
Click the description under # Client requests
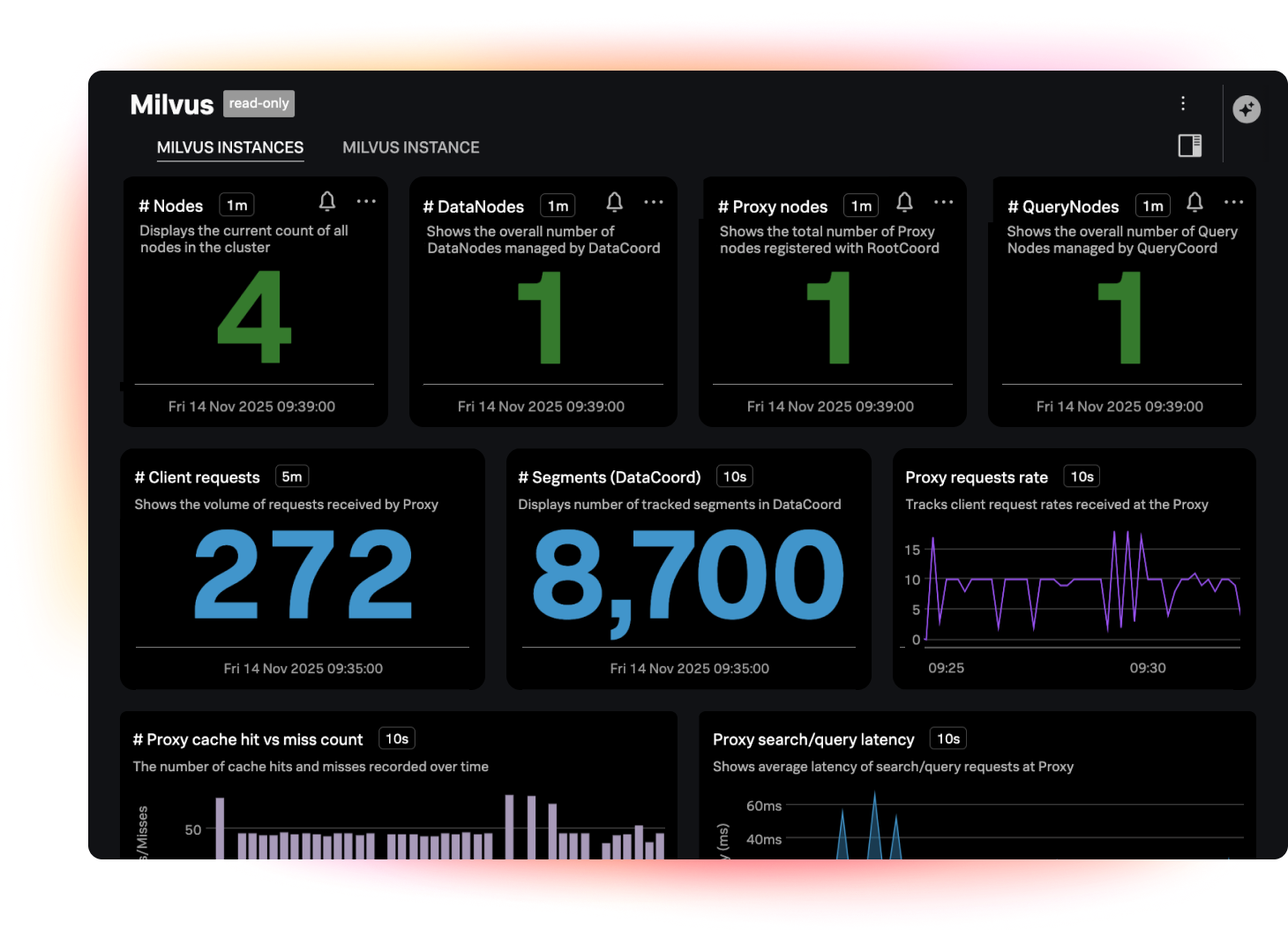click(286, 505)
